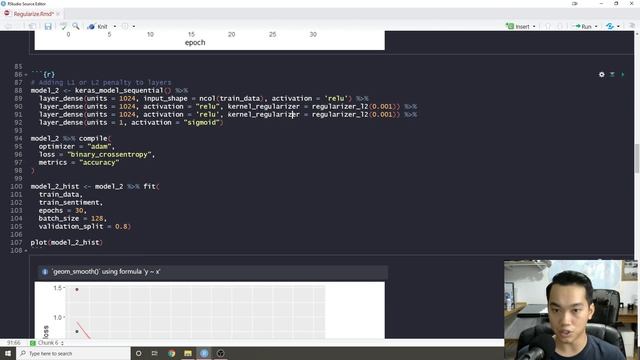The image size is (640, 360).
Task: Switch to RStudio taskbar icon
Action: [x=204, y=353]
